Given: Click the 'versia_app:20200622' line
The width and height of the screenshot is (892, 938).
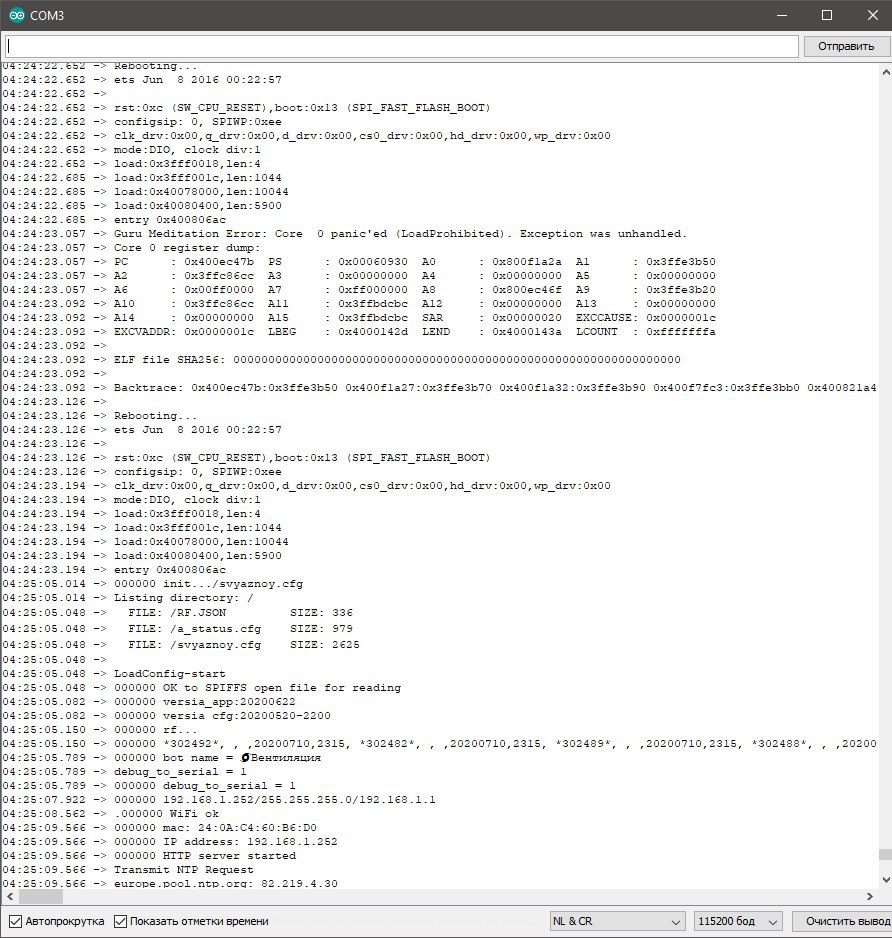Looking at the screenshot, I should [205, 702].
